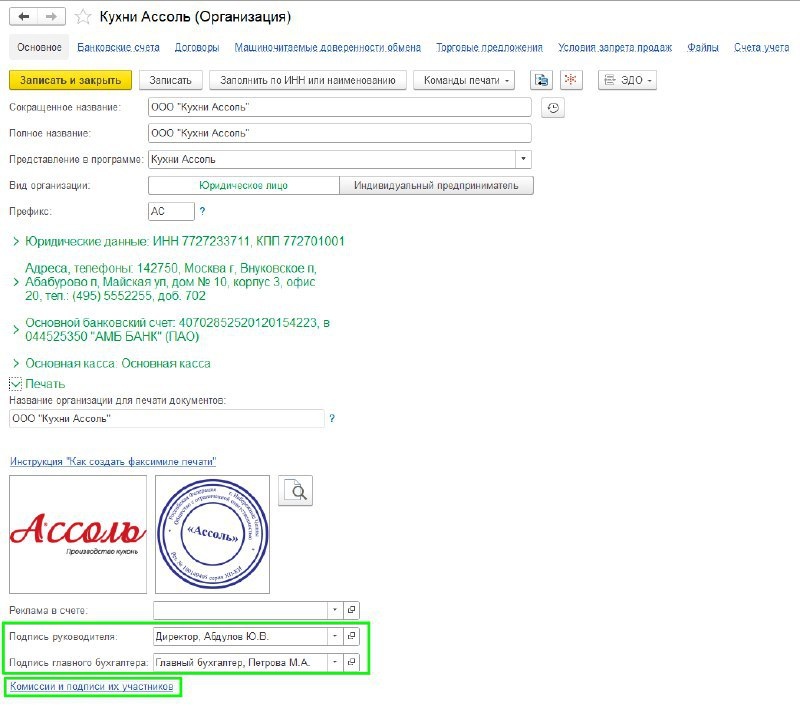
Task: Click the главного бухгалтера field with Петрова
Action: pos(240,662)
